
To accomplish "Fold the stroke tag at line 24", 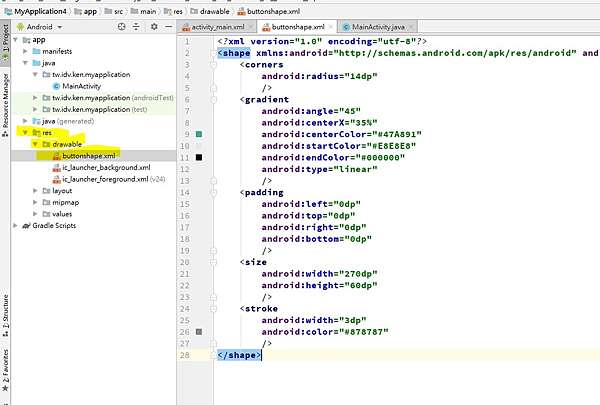I will [214, 309].
